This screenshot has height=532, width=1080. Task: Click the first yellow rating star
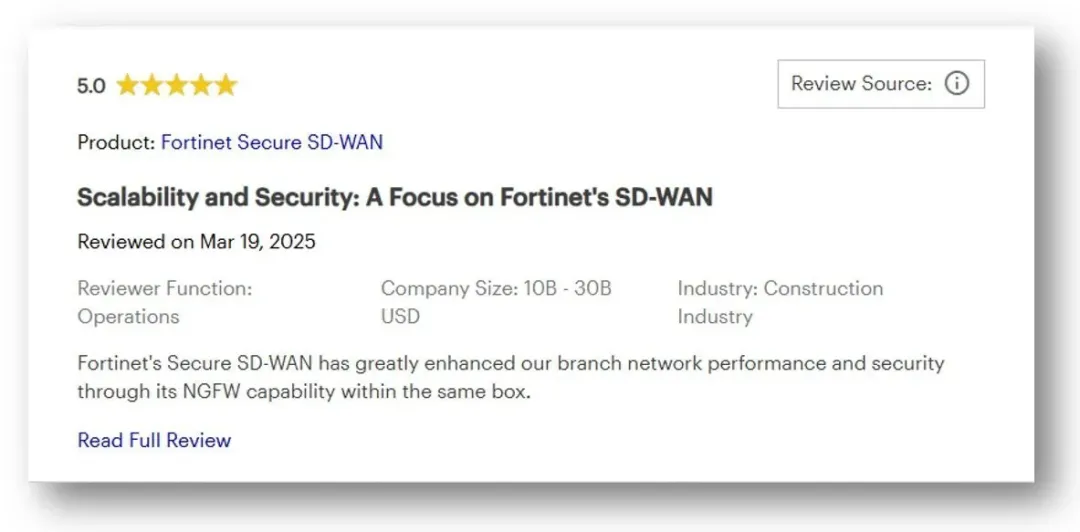coord(127,85)
